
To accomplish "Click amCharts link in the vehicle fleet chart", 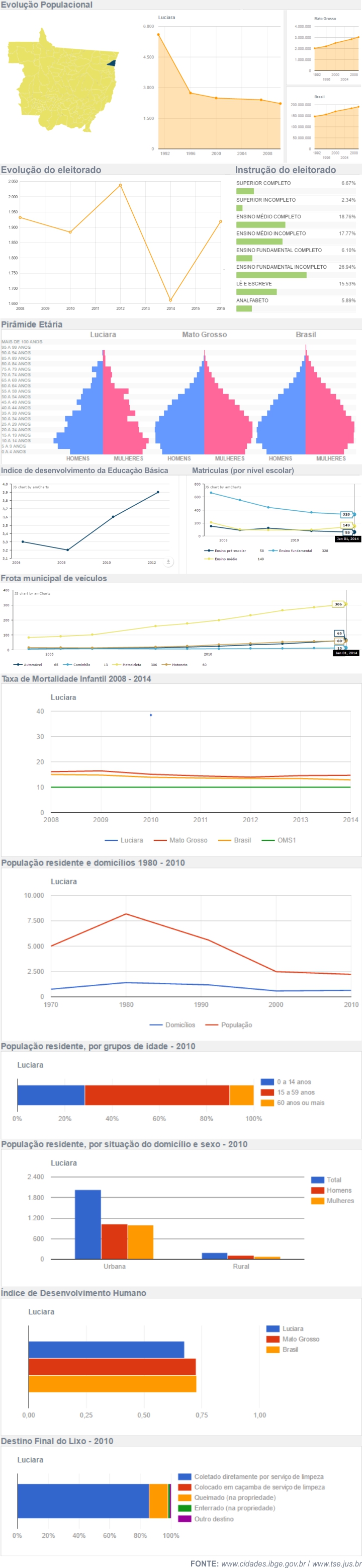I will pos(33,593).
